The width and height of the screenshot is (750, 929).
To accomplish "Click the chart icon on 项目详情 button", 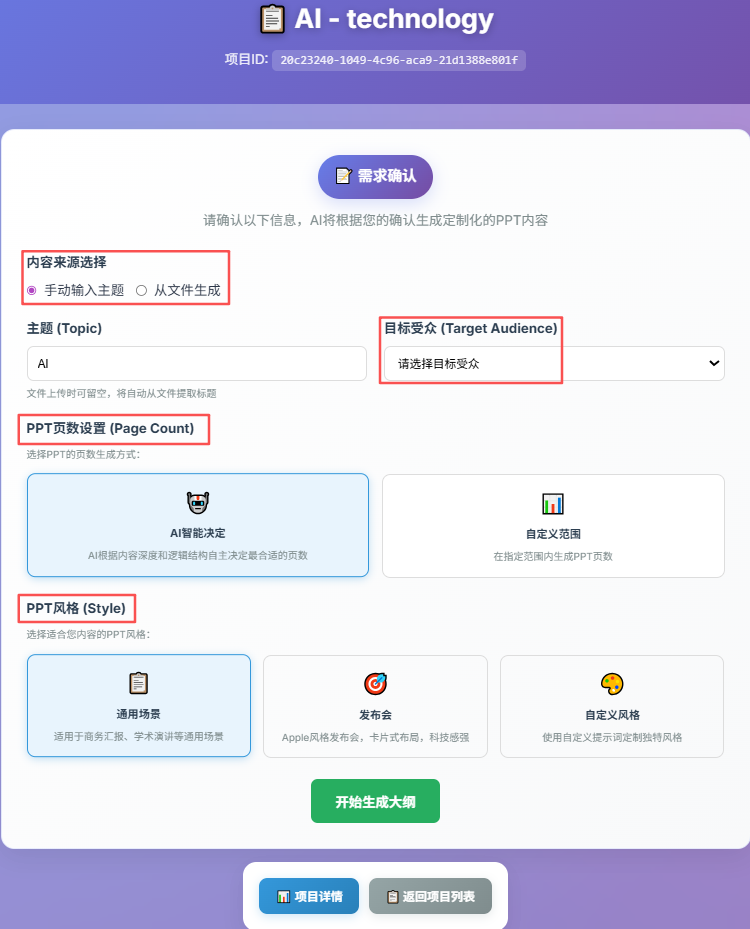I will coord(284,896).
